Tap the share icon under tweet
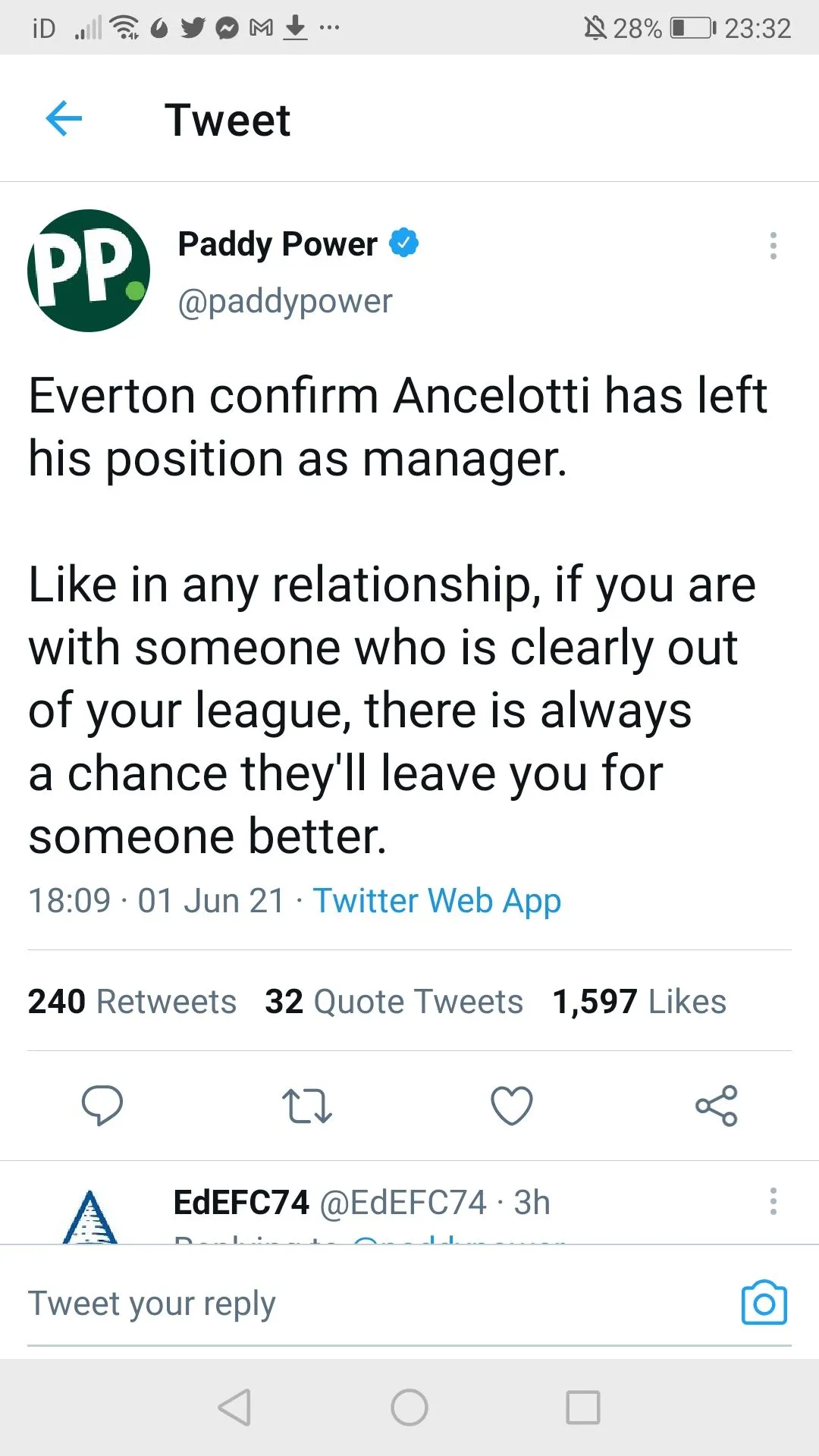Image resolution: width=819 pixels, height=1456 pixels. pyautogui.click(x=717, y=1105)
